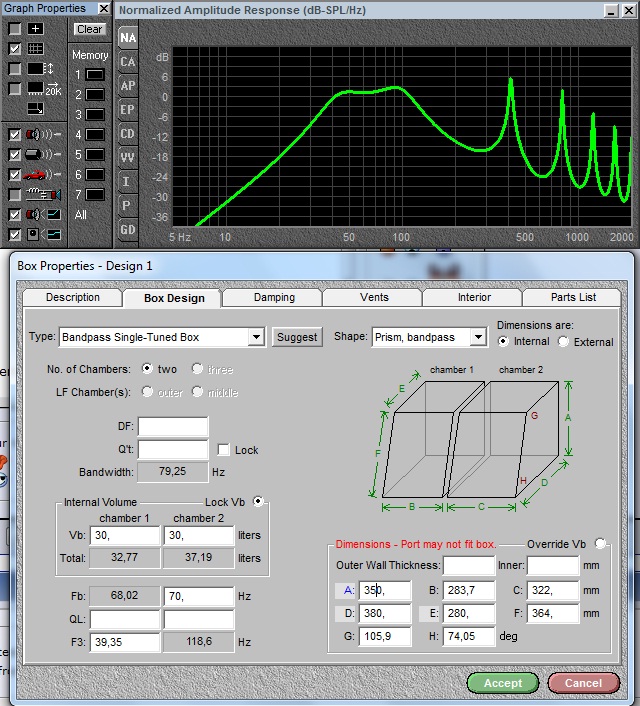Screen dimensions: 640x706
Task: Enable the vertical scale checkbox
Action: (15, 69)
